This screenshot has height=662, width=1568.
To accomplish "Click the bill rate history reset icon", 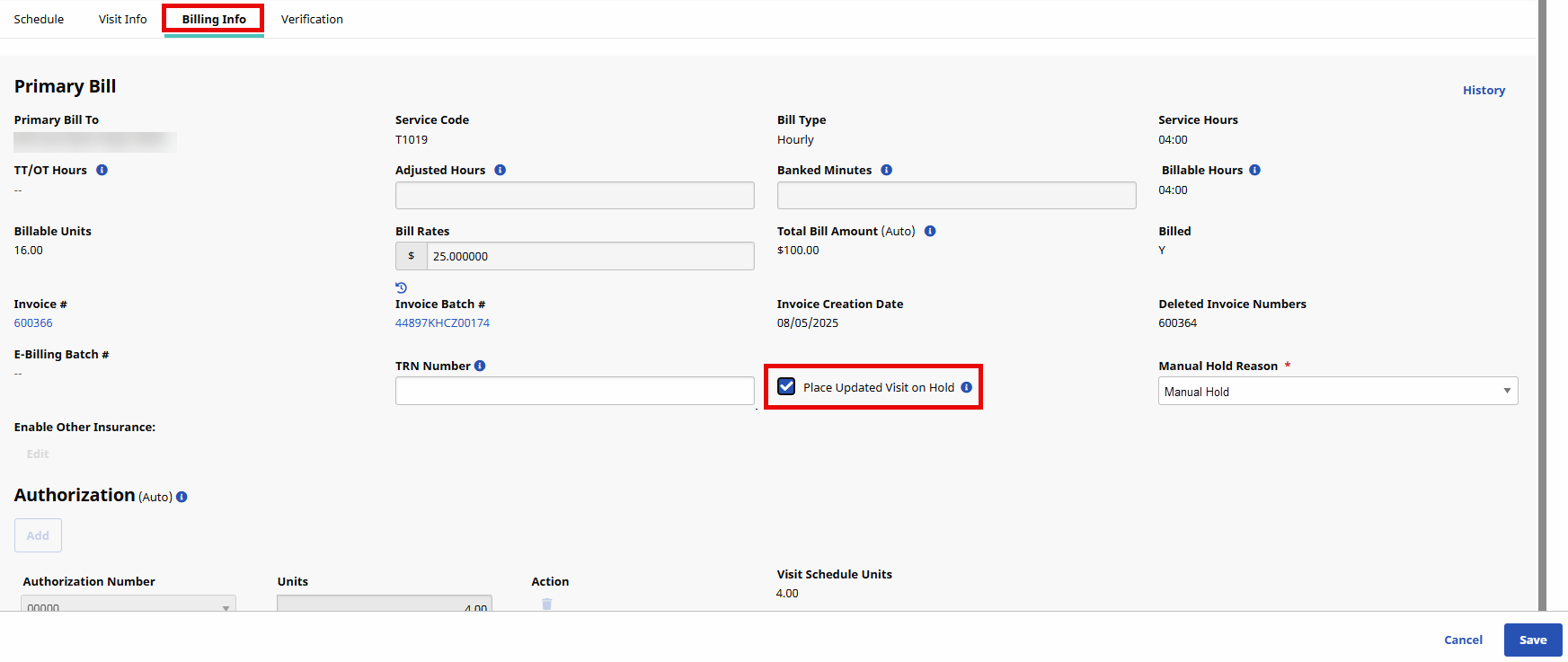I will pos(401,287).
